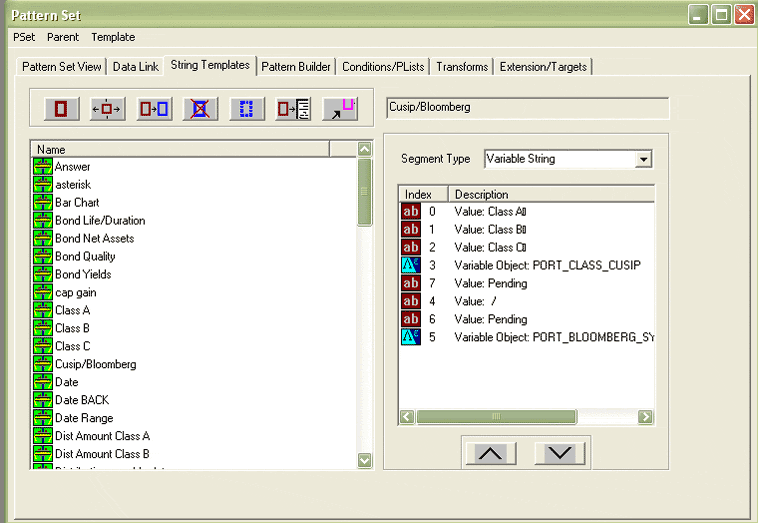Screen dimensions: 758x523
Task: Click the rectangle-to-document toolbar icon
Action: click(294, 108)
